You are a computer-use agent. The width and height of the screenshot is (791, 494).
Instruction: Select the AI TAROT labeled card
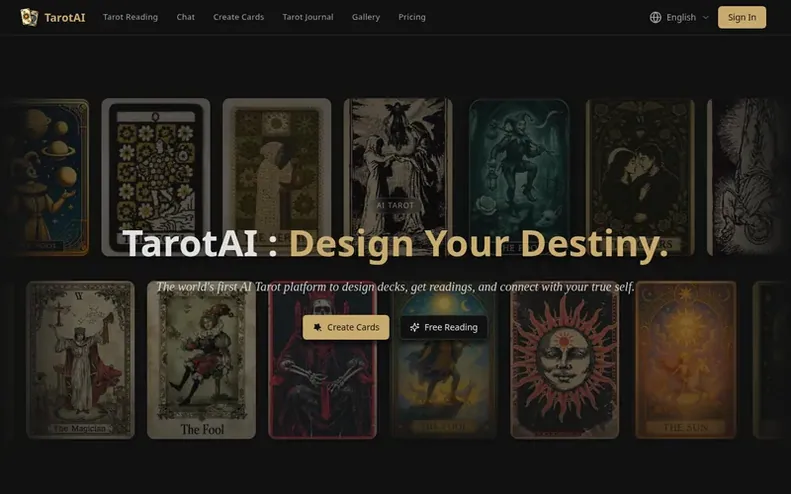coord(398,177)
